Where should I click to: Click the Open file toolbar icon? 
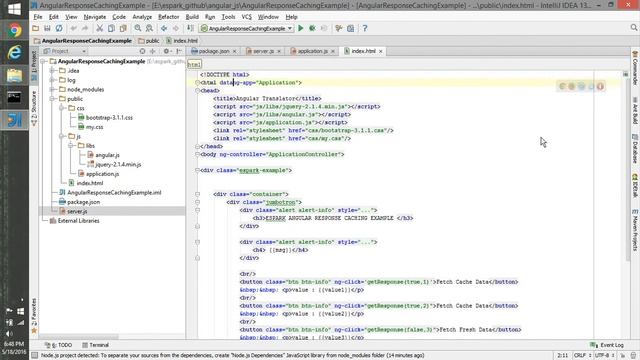coord(36,28)
